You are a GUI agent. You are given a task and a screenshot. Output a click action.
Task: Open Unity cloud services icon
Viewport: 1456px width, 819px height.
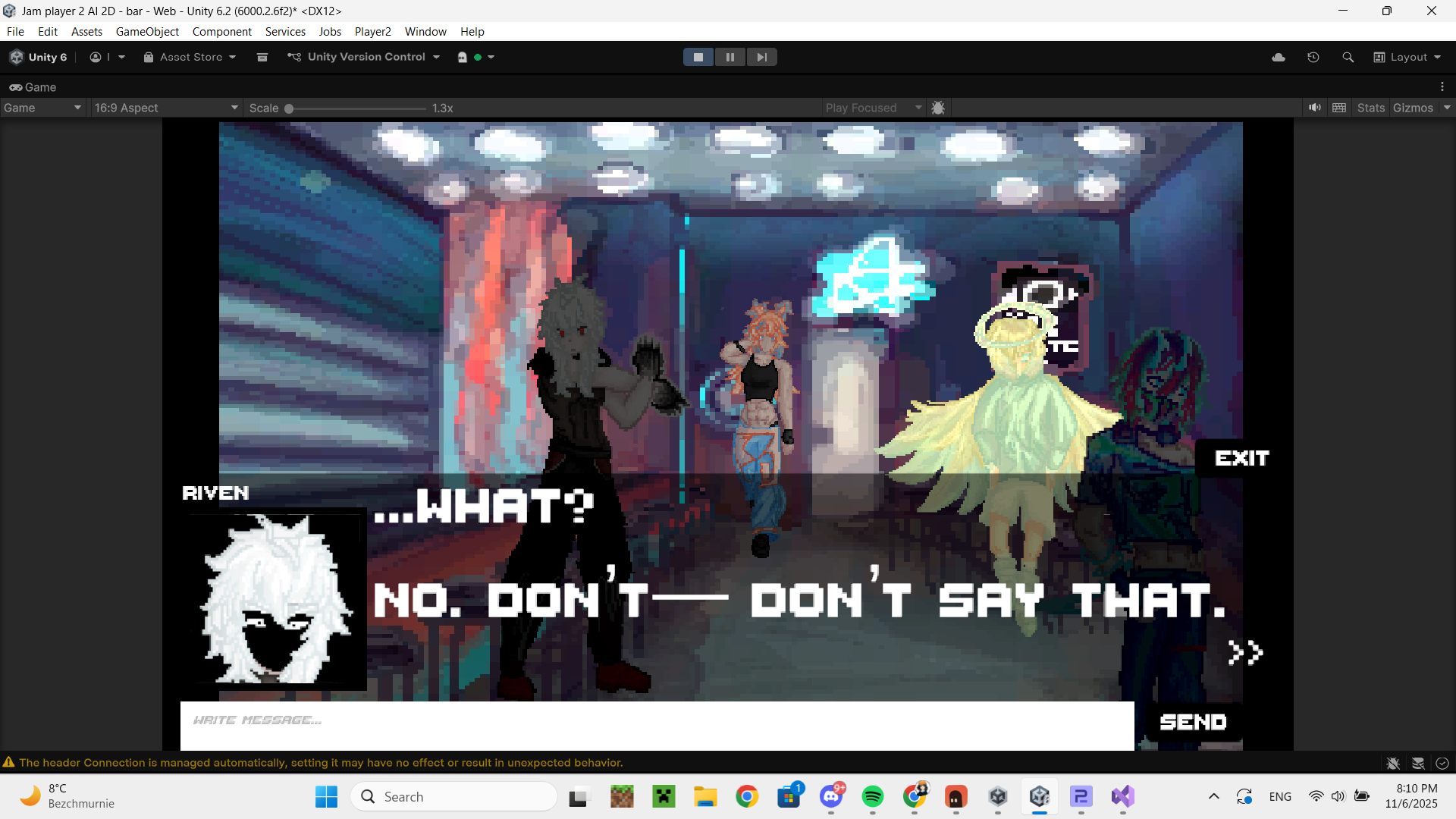(1279, 57)
